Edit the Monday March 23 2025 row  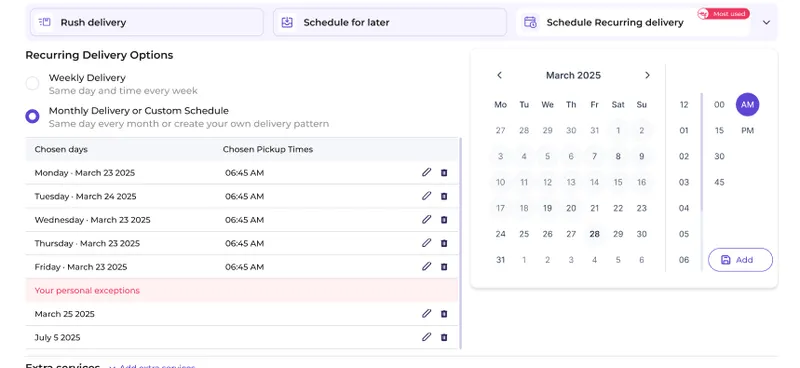[427, 173]
